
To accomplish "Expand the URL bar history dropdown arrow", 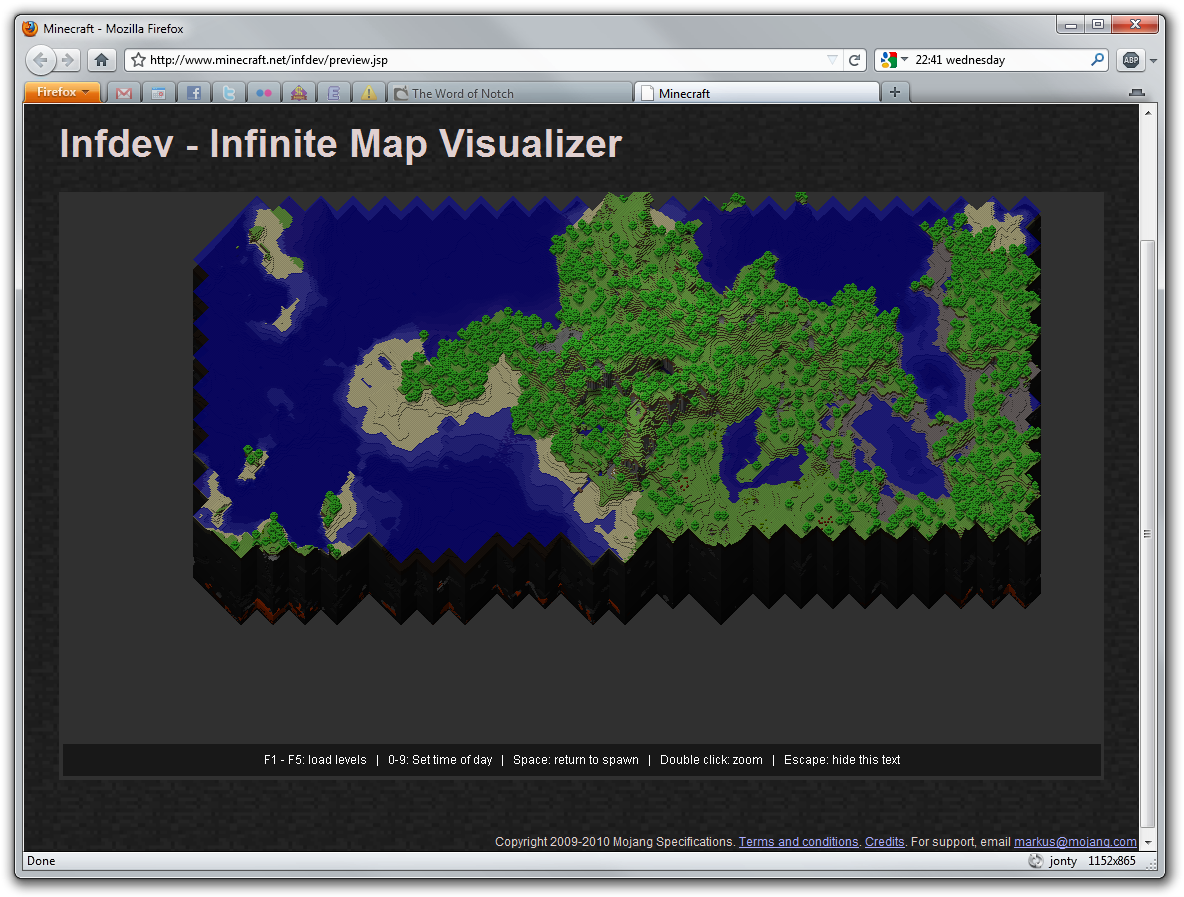I will click(832, 60).
